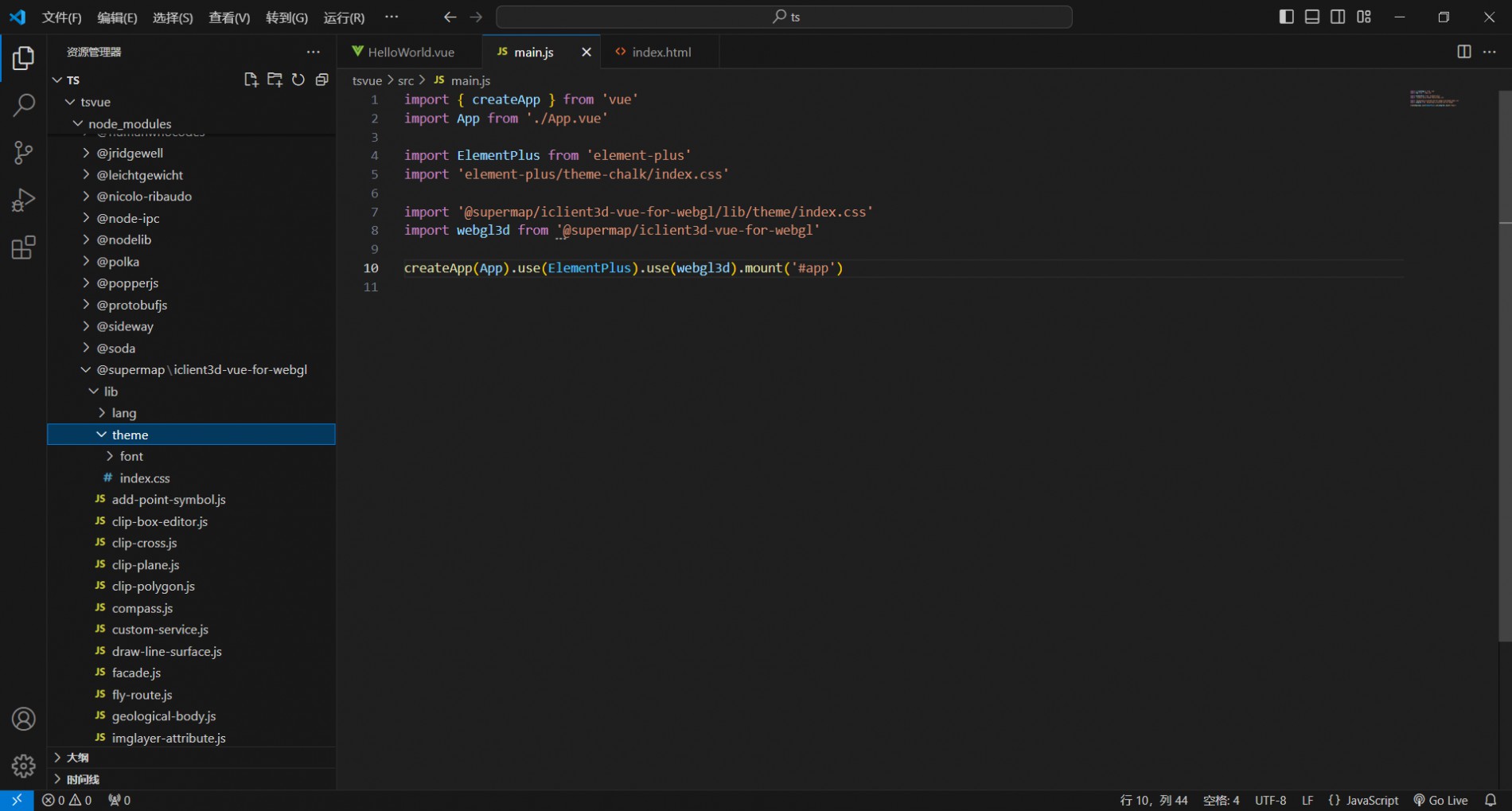Viewport: 1512px width, 811px height.
Task: Open the View menu (查看)
Action: click(x=229, y=18)
